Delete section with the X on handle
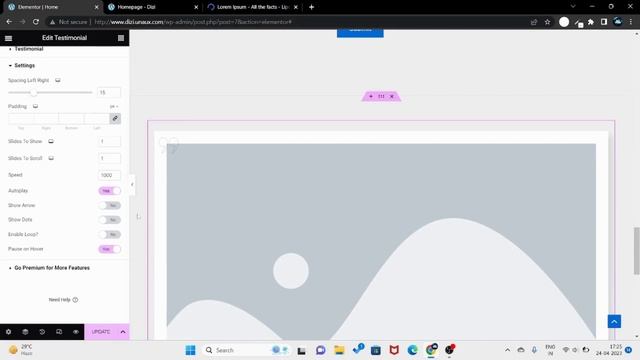This screenshot has height=360, width=640. [392, 96]
